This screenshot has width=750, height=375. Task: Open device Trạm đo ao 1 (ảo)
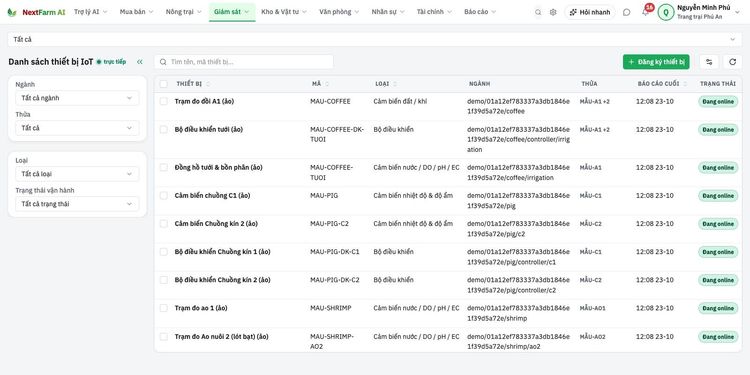point(201,308)
